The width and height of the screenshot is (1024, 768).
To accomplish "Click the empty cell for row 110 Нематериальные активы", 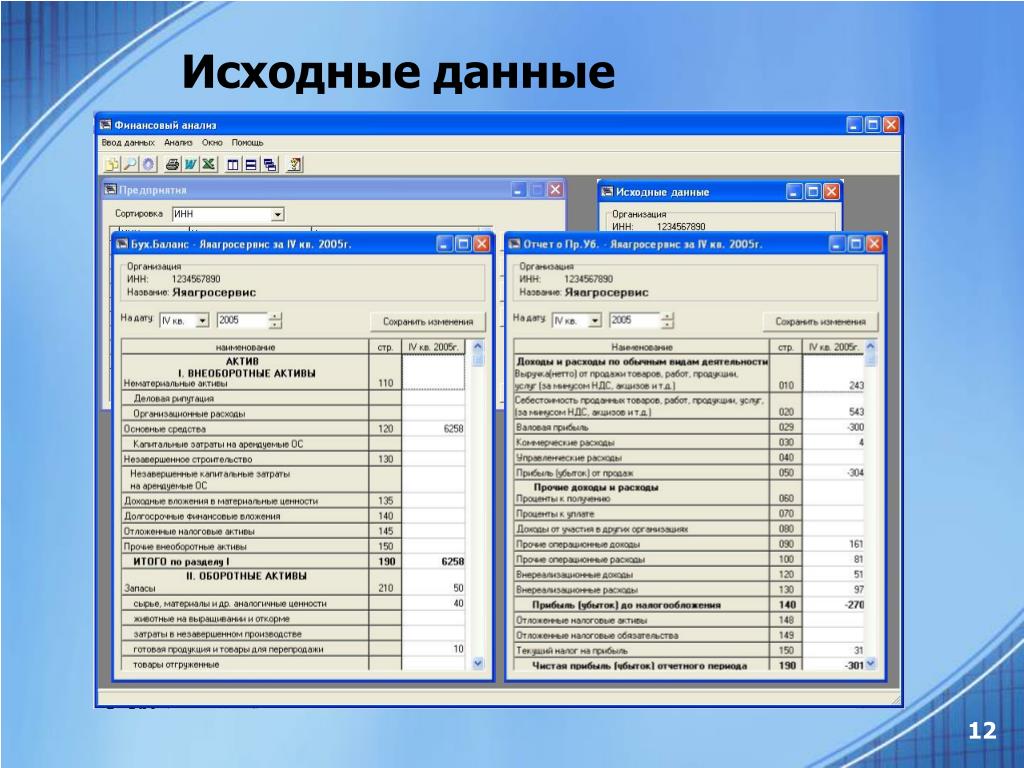I will (x=434, y=372).
